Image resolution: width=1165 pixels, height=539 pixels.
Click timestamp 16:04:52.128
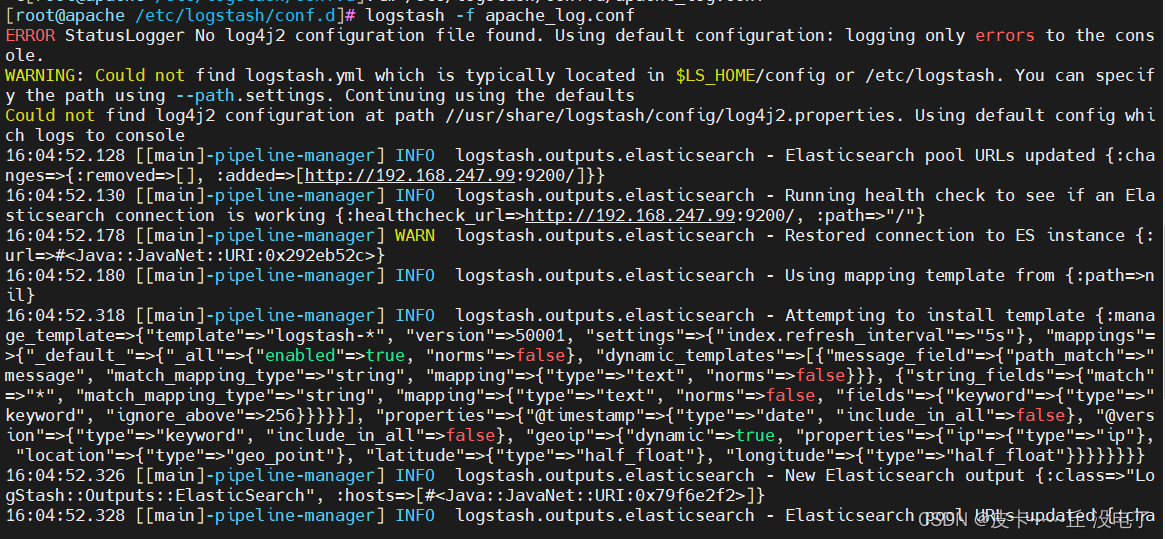click(65, 155)
